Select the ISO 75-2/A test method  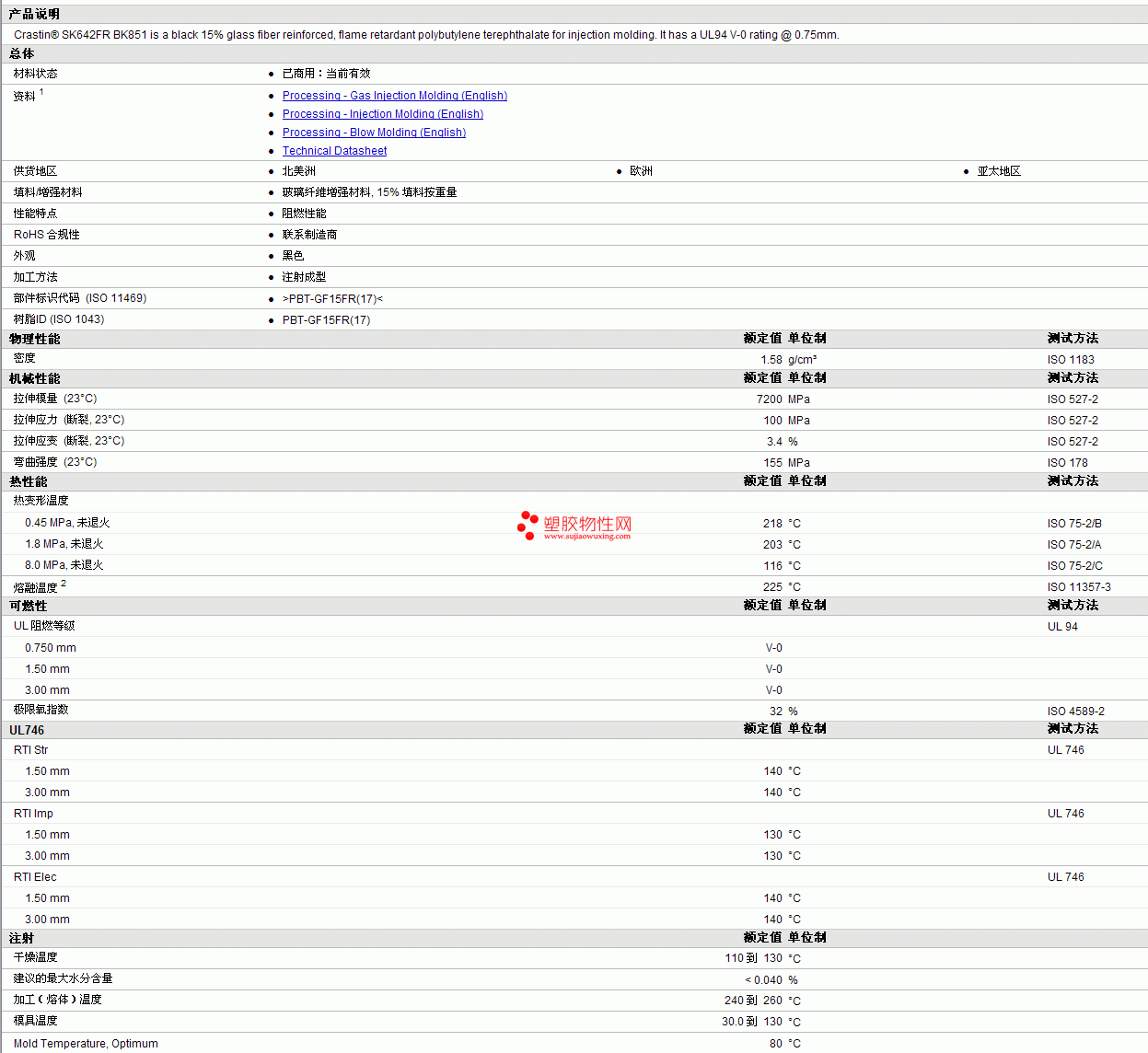click(1074, 545)
